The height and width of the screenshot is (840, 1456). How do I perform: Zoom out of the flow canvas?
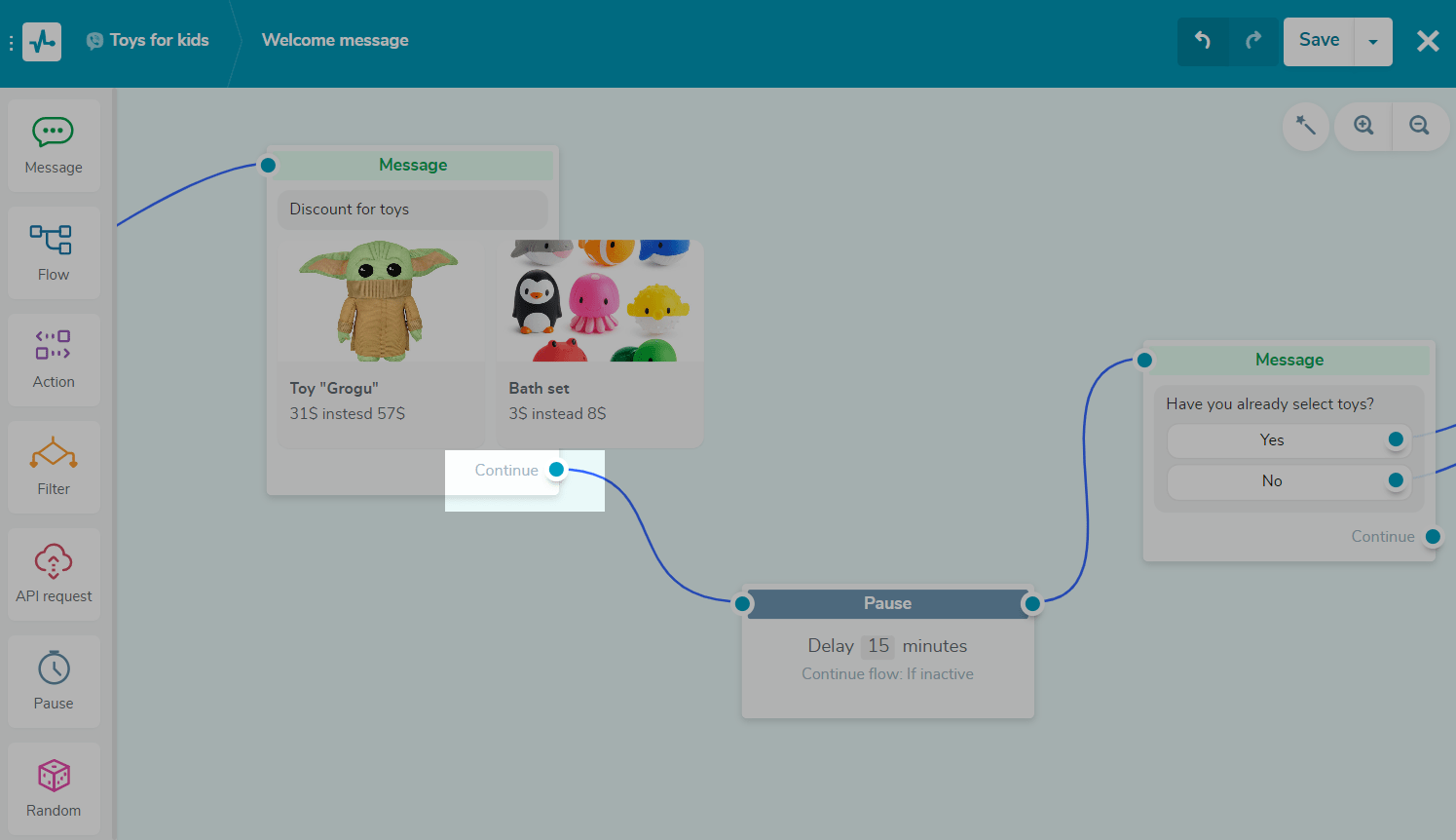point(1419,126)
